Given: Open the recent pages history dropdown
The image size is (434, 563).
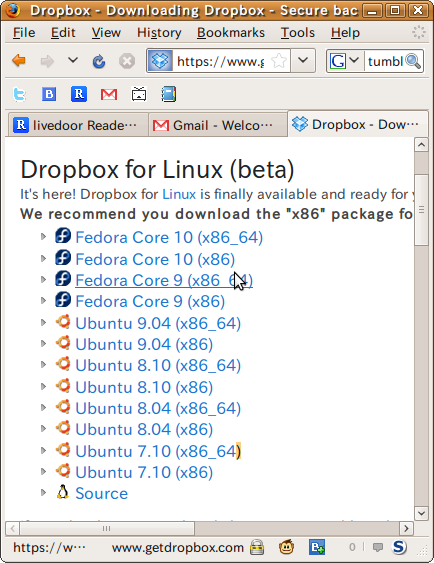Looking at the screenshot, I should [73, 60].
